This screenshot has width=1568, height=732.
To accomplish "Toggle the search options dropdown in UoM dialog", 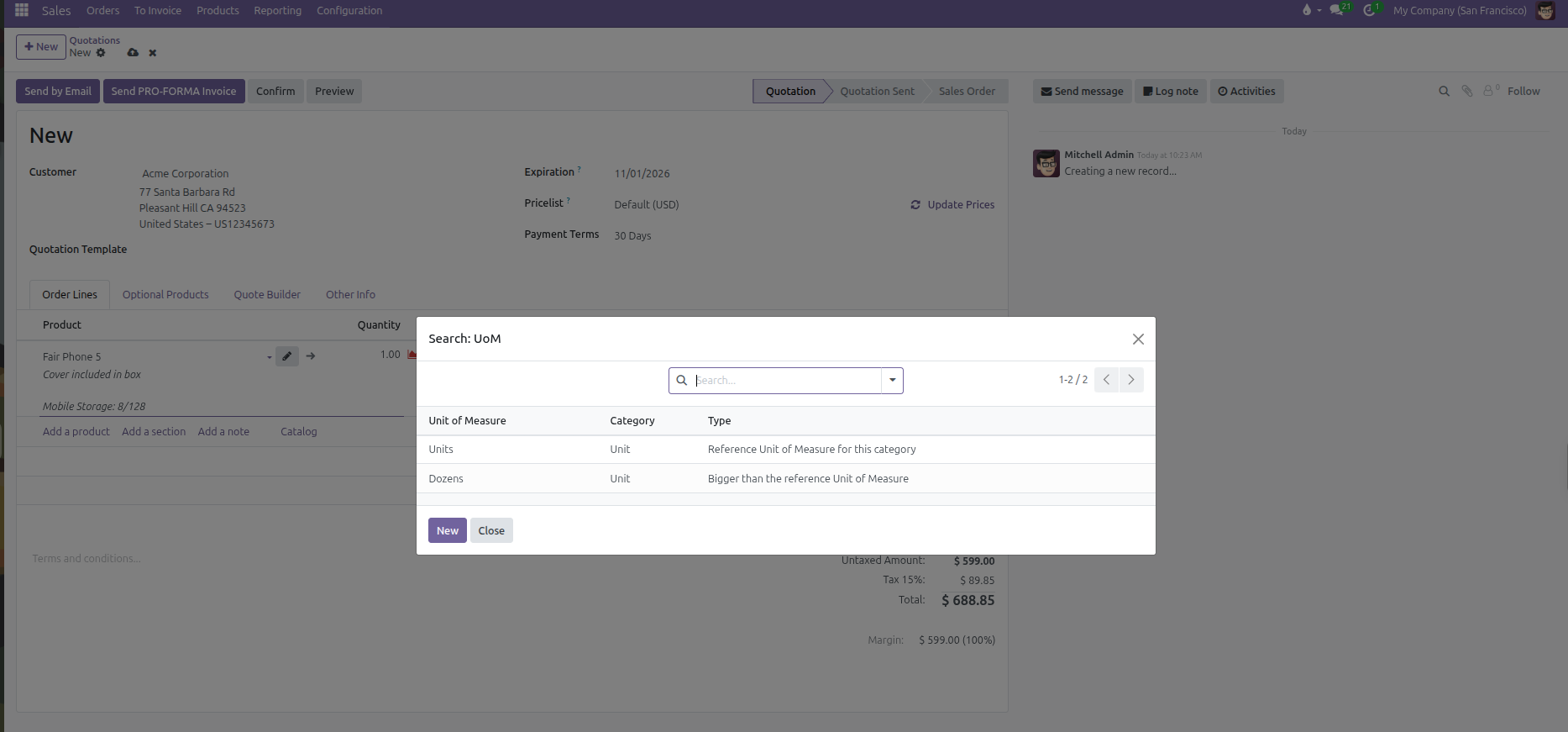I will [892, 380].
